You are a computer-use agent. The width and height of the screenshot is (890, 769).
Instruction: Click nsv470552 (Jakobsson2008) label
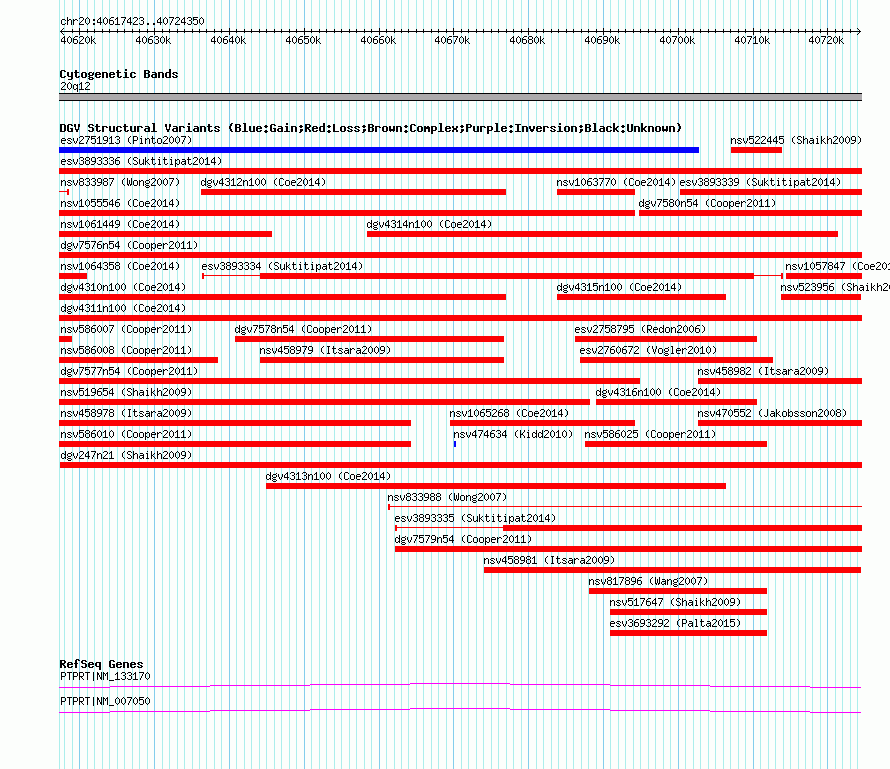772,413
